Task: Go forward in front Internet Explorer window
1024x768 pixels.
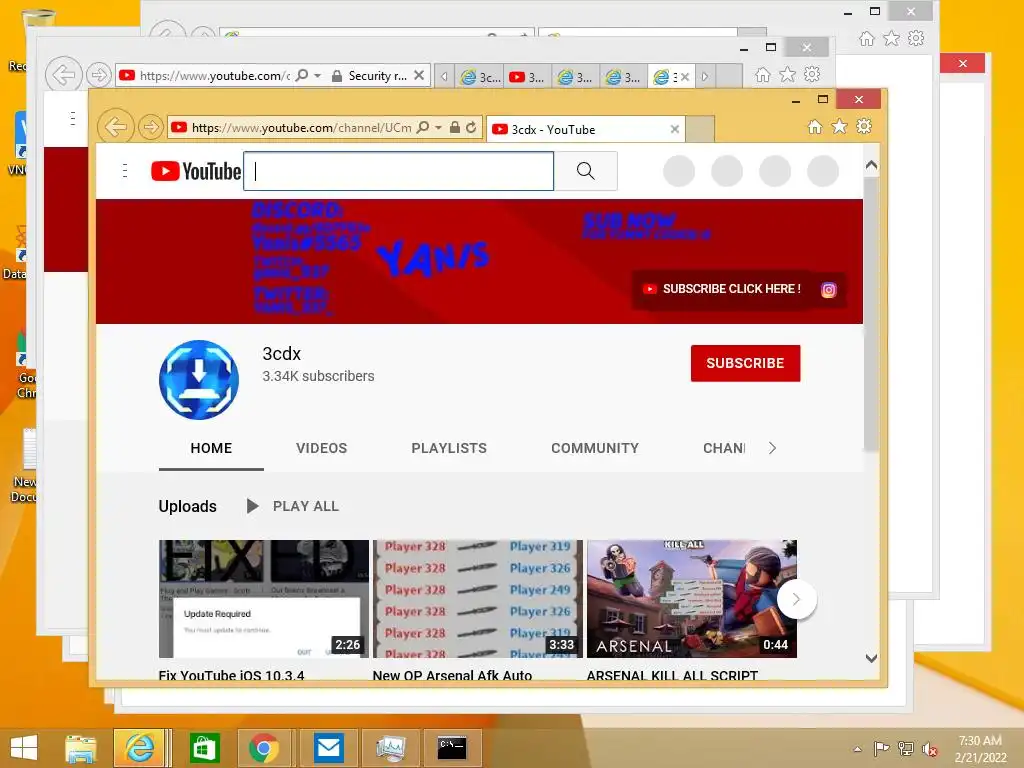Action: point(150,127)
